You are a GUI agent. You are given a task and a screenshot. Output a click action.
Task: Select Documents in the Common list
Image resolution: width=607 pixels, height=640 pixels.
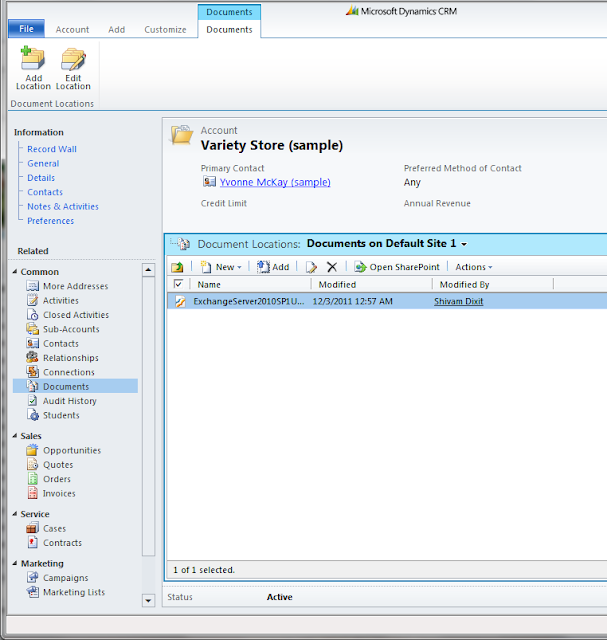pyautogui.click(x=75, y=386)
